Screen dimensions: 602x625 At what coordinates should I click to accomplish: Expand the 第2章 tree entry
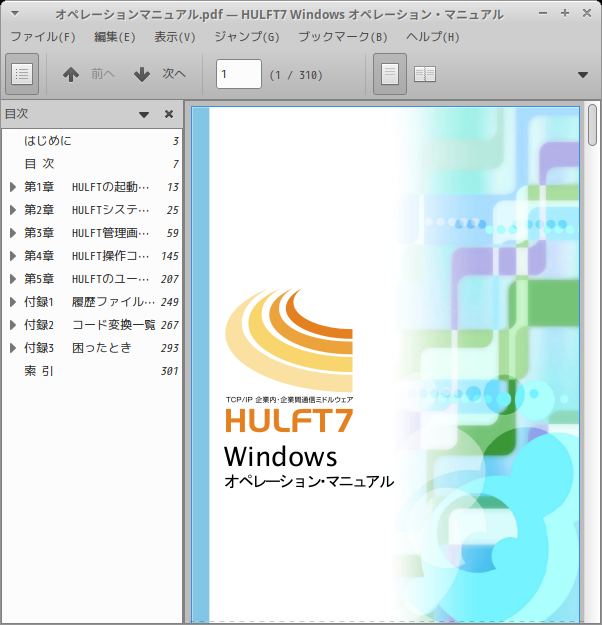[13, 210]
